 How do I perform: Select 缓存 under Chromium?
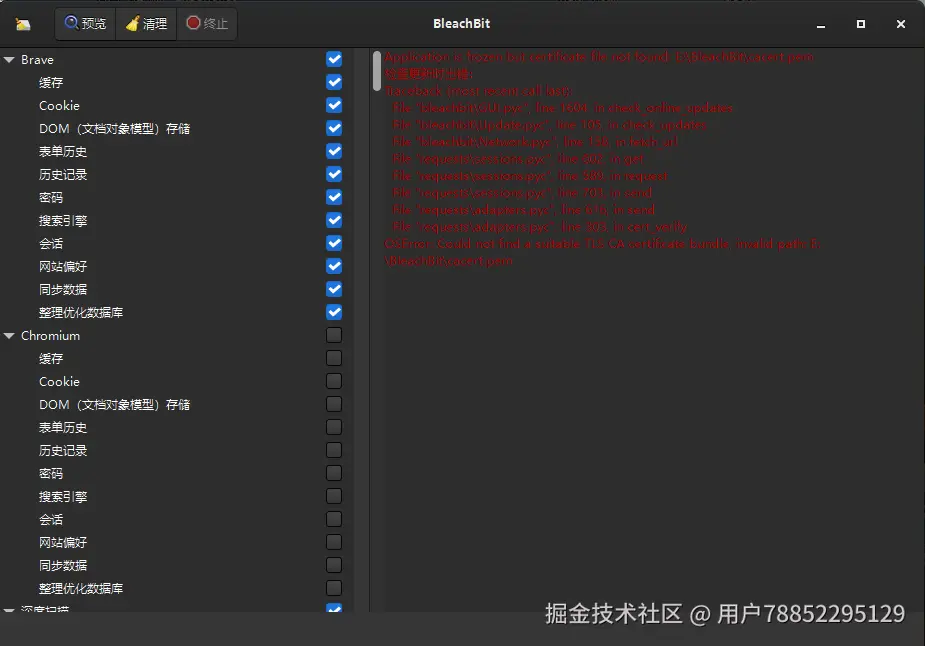(x=51, y=359)
